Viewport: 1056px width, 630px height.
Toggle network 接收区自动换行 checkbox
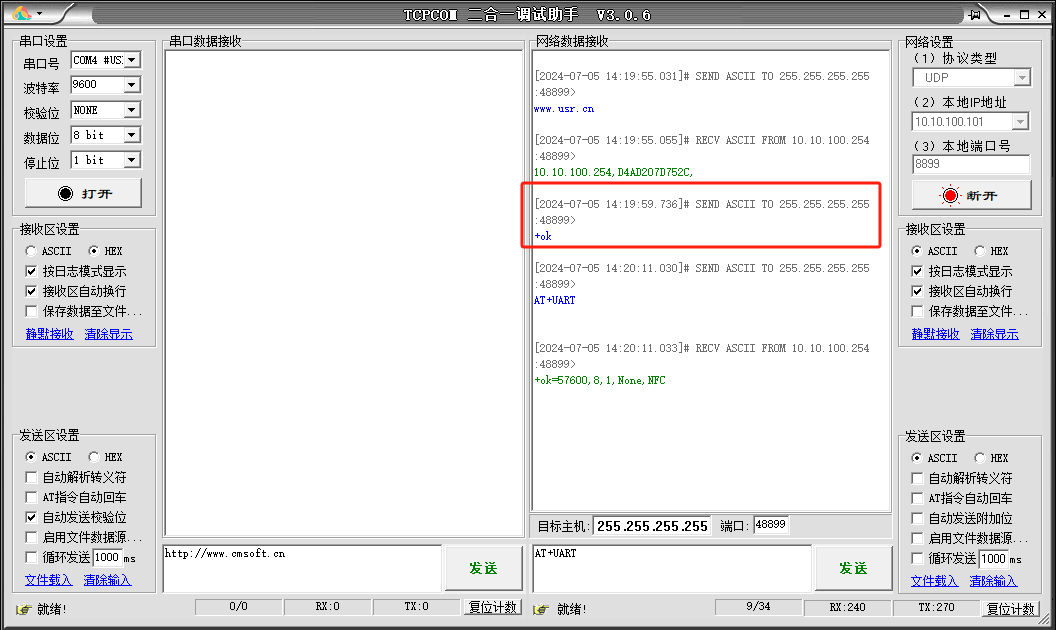click(917, 291)
